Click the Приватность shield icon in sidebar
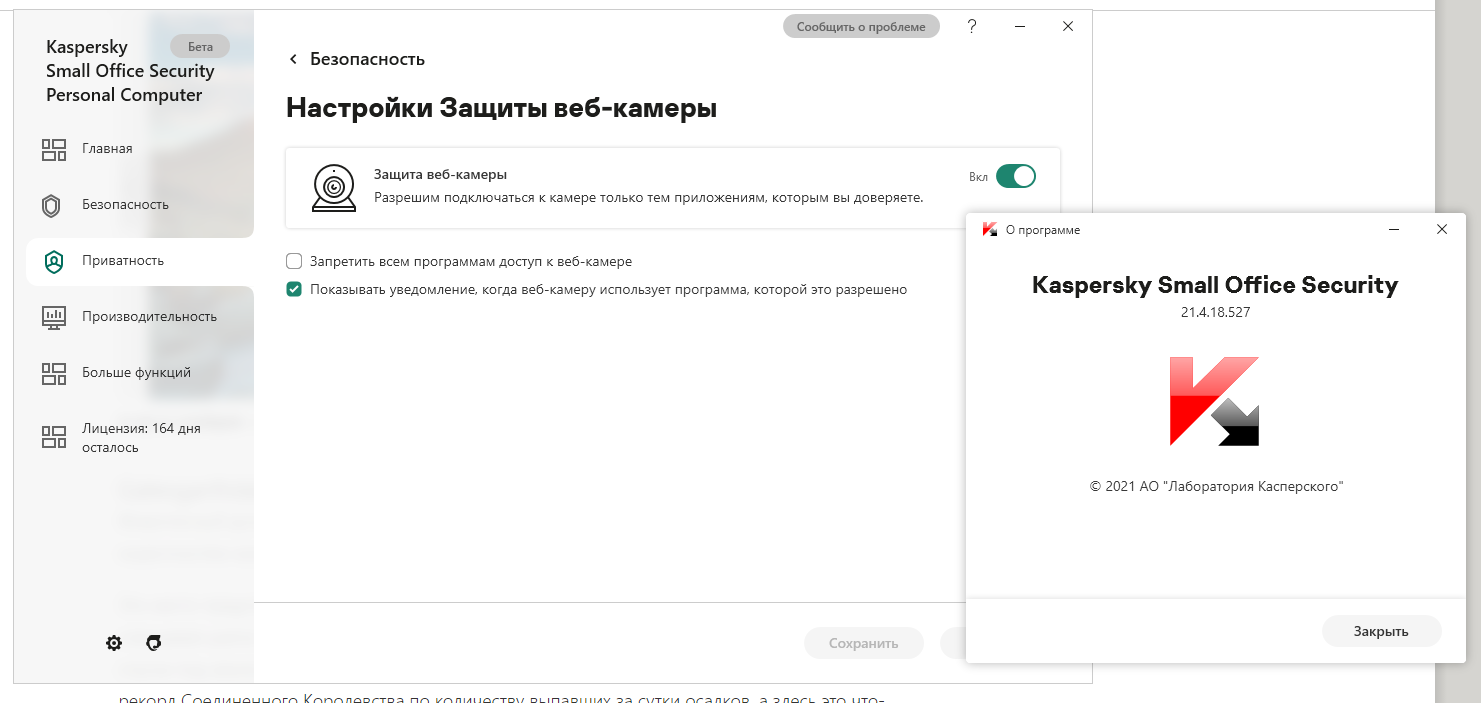Image resolution: width=1481 pixels, height=703 pixels. click(53, 261)
